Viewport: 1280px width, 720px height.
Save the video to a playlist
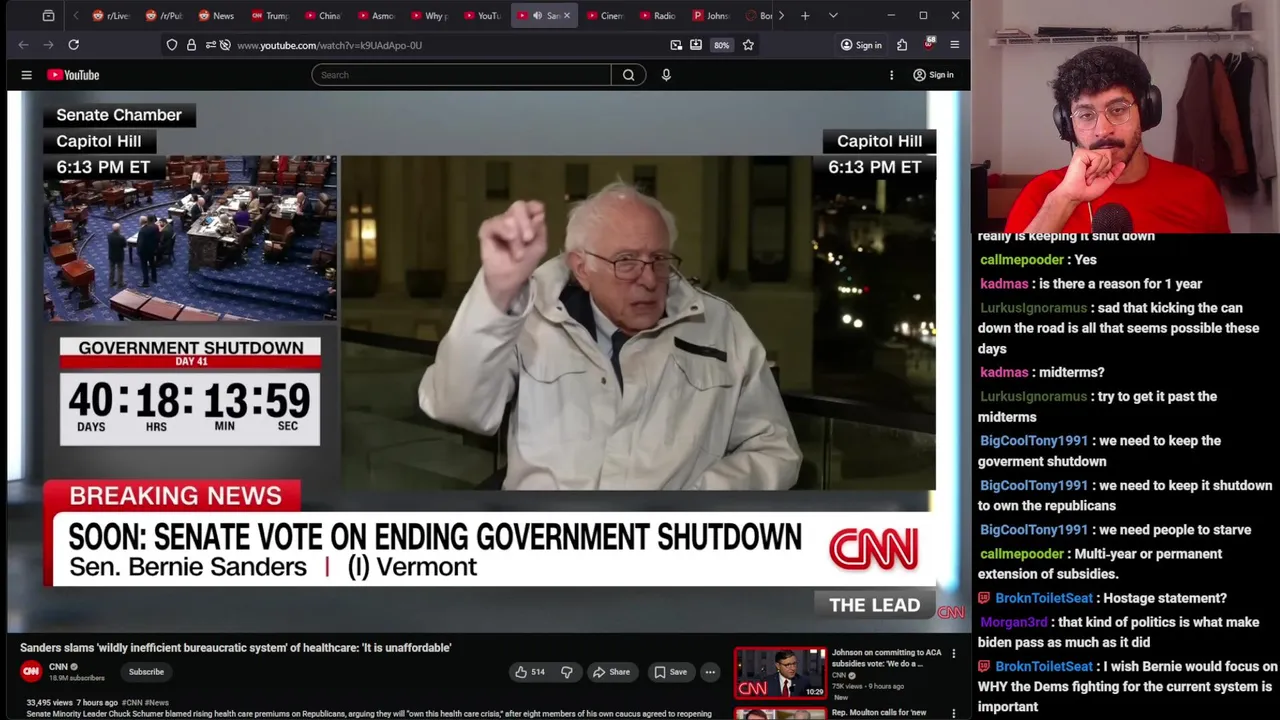pos(670,672)
